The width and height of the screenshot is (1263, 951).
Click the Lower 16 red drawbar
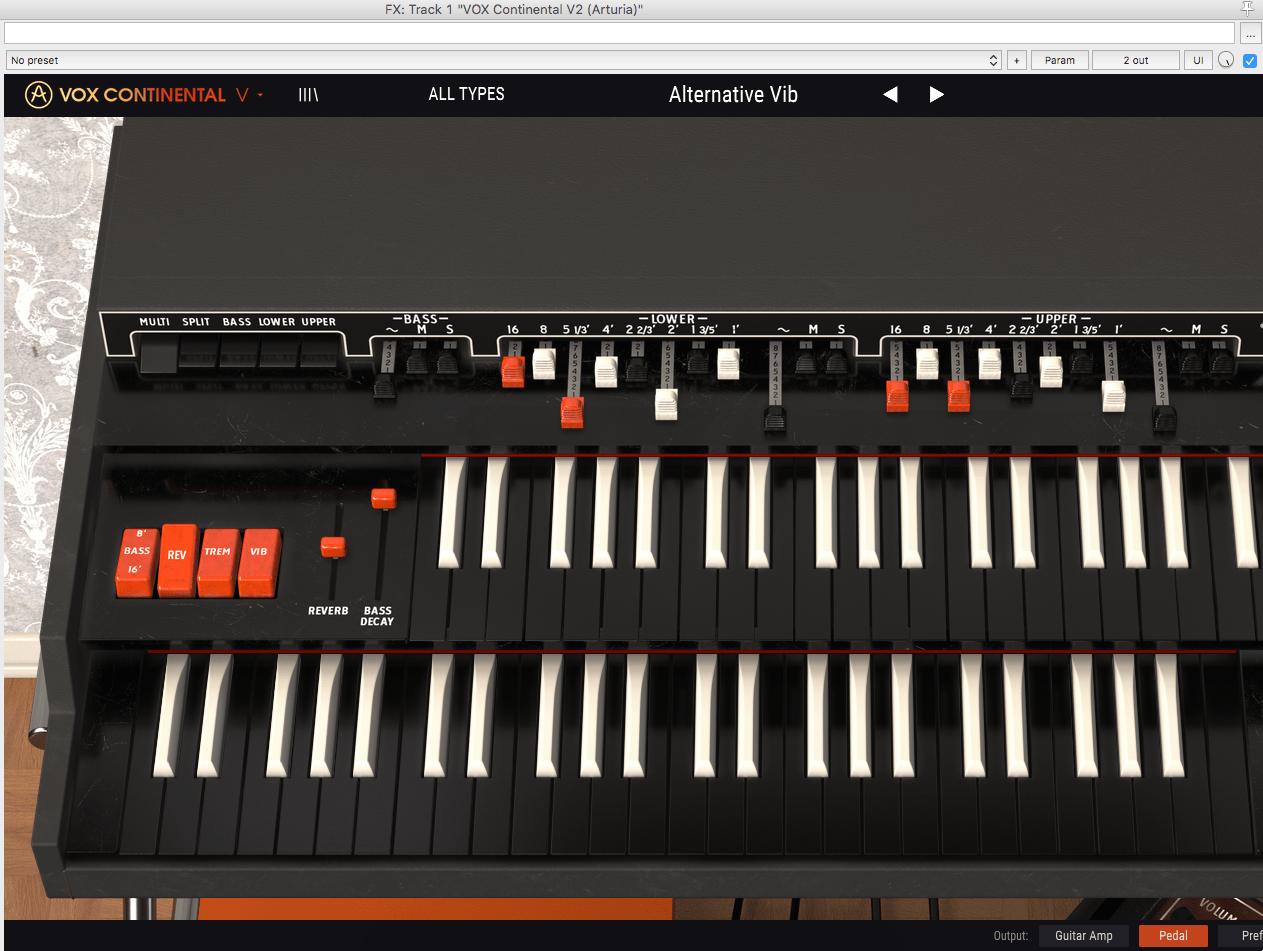click(x=513, y=372)
